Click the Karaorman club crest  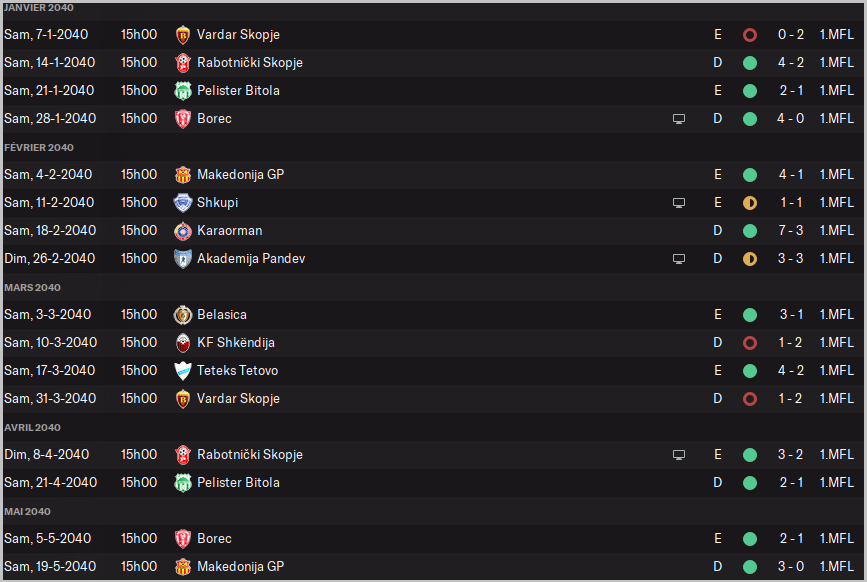[x=182, y=230]
